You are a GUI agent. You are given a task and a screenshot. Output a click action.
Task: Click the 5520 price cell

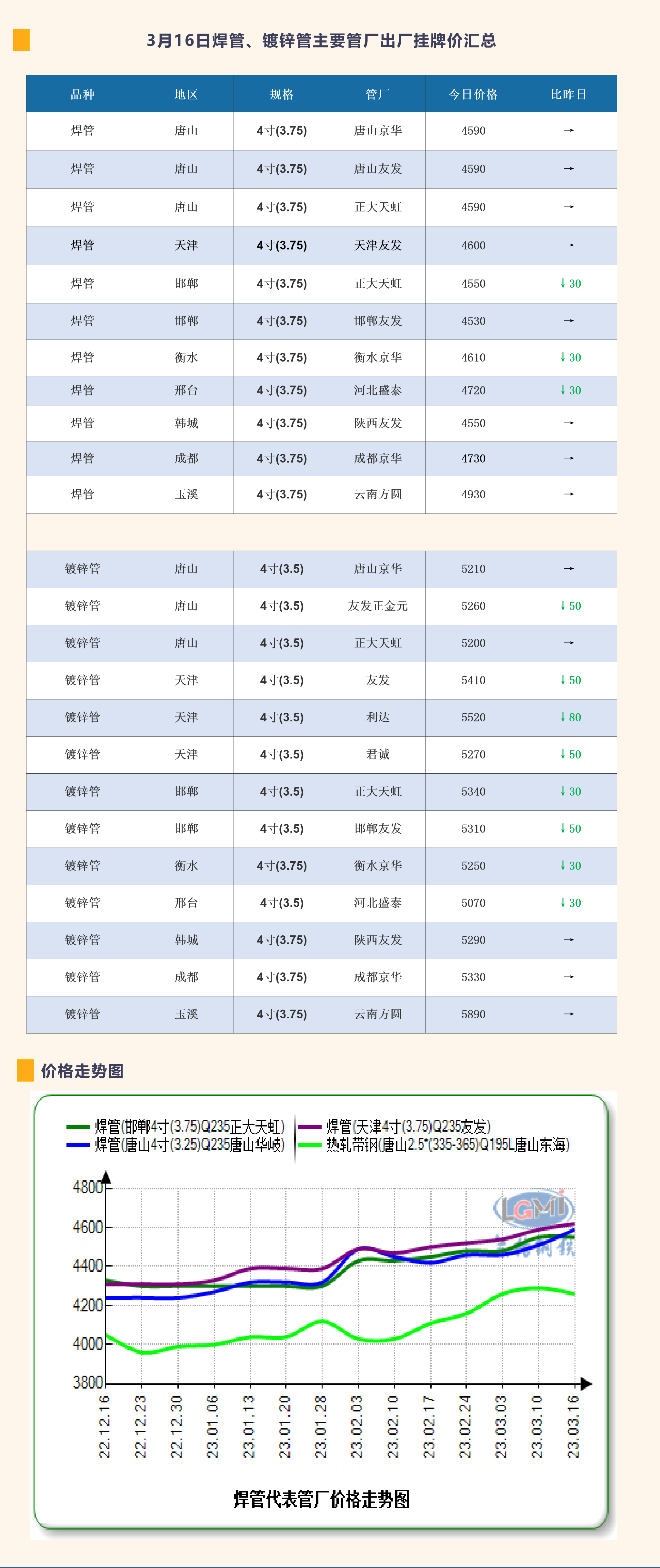coord(473,717)
